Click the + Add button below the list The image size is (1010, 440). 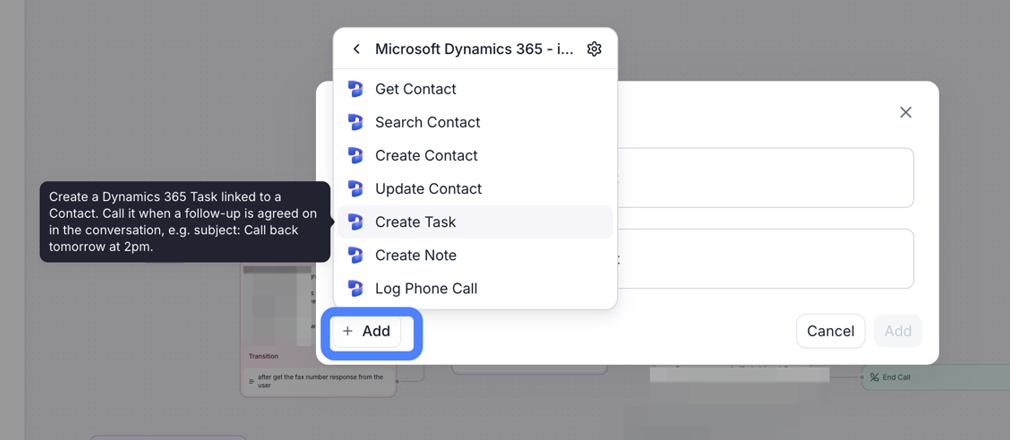[367, 331]
